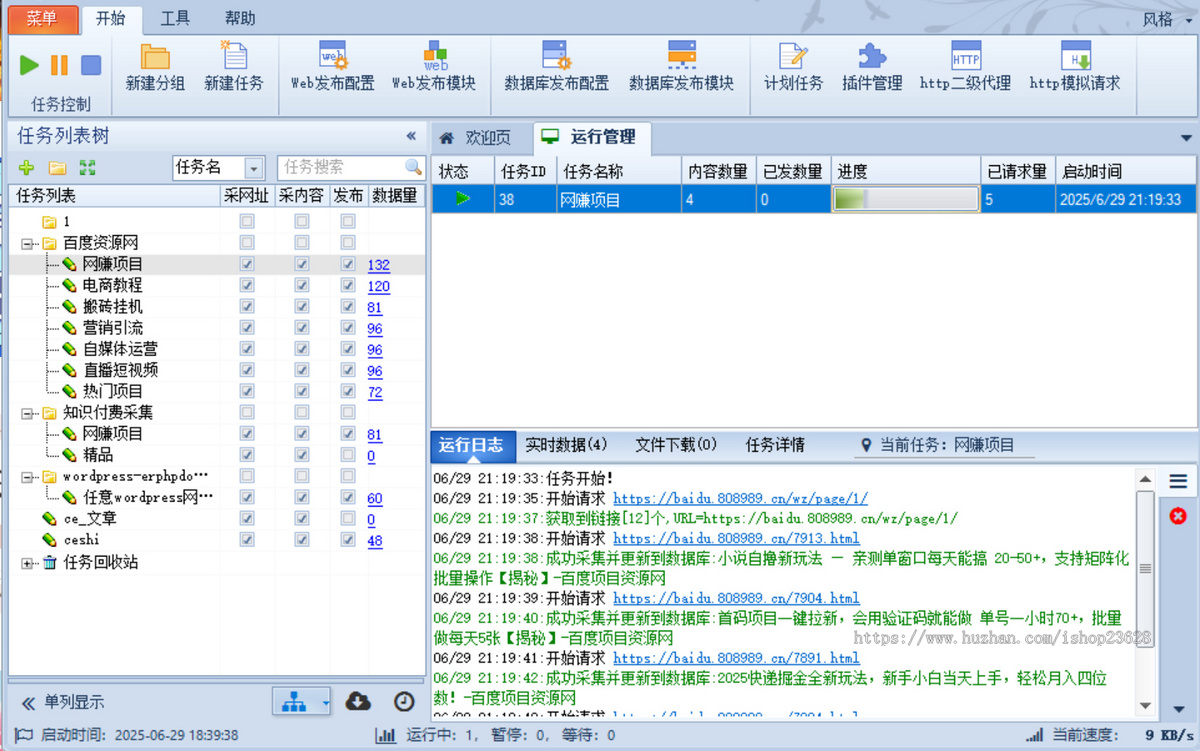Viewport: 1200px width, 751px height.
Task: Pause task with orange pause button
Action: (60, 65)
